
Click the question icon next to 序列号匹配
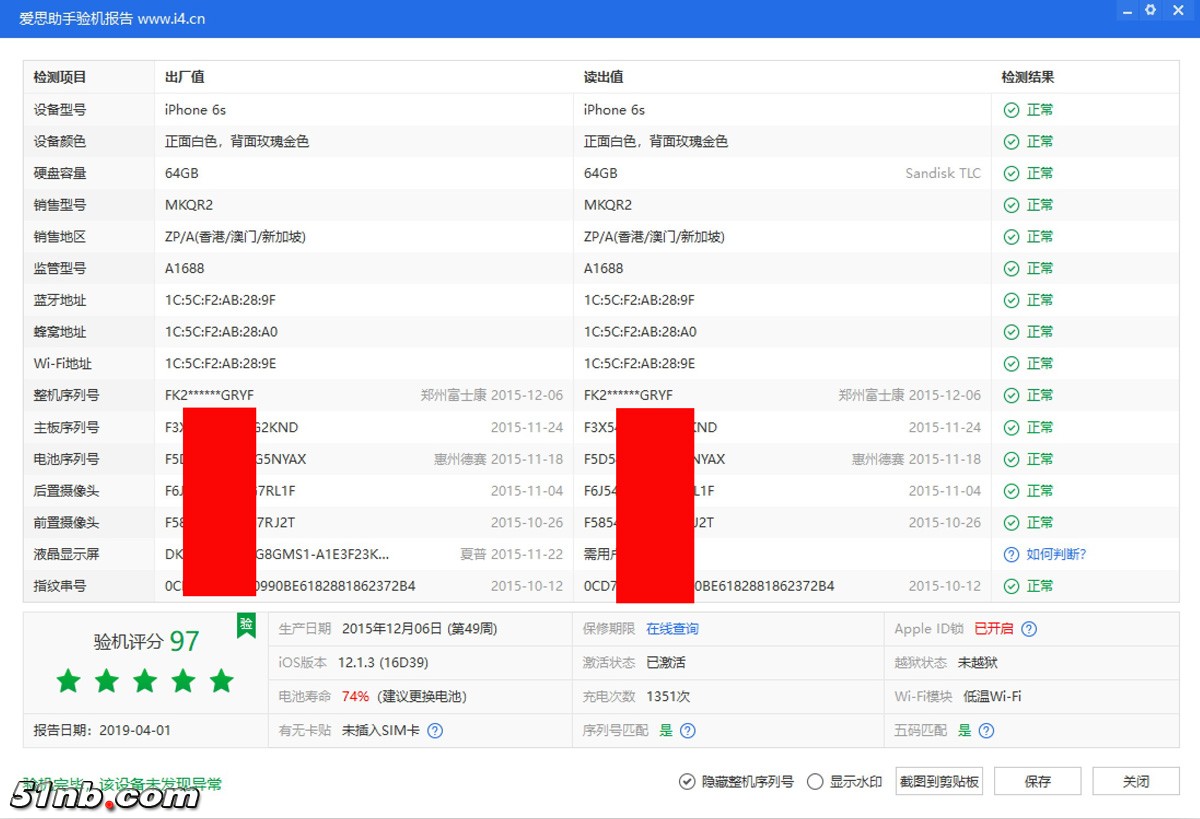688,731
